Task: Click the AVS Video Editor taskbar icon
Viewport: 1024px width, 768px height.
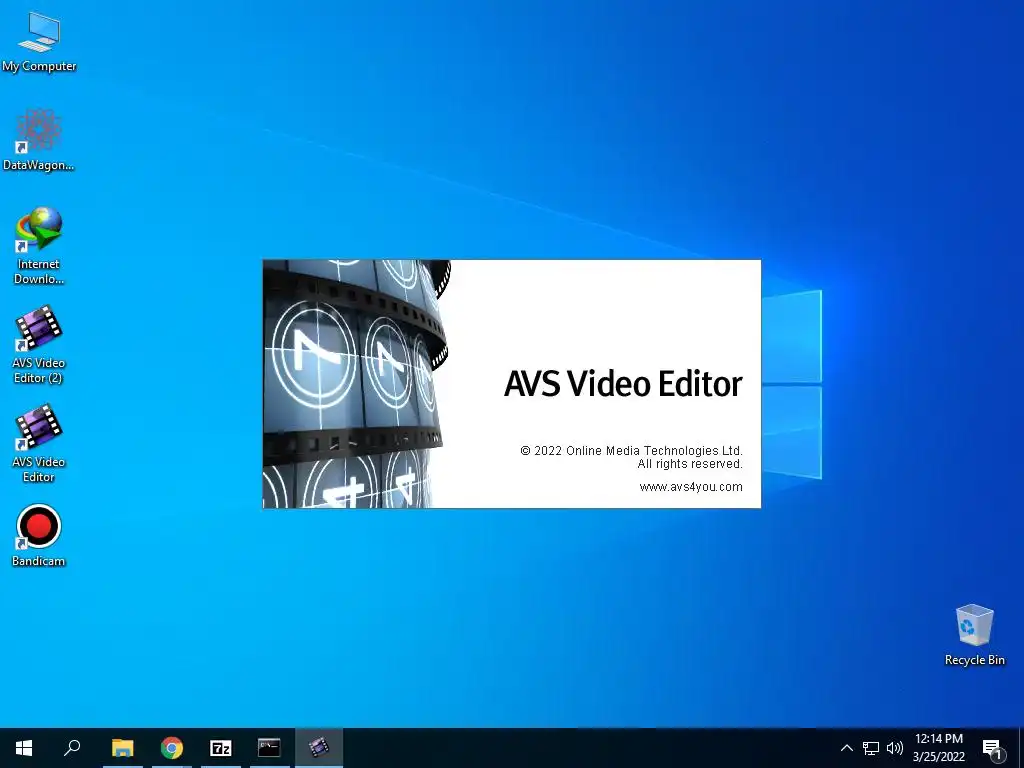Action: 319,748
